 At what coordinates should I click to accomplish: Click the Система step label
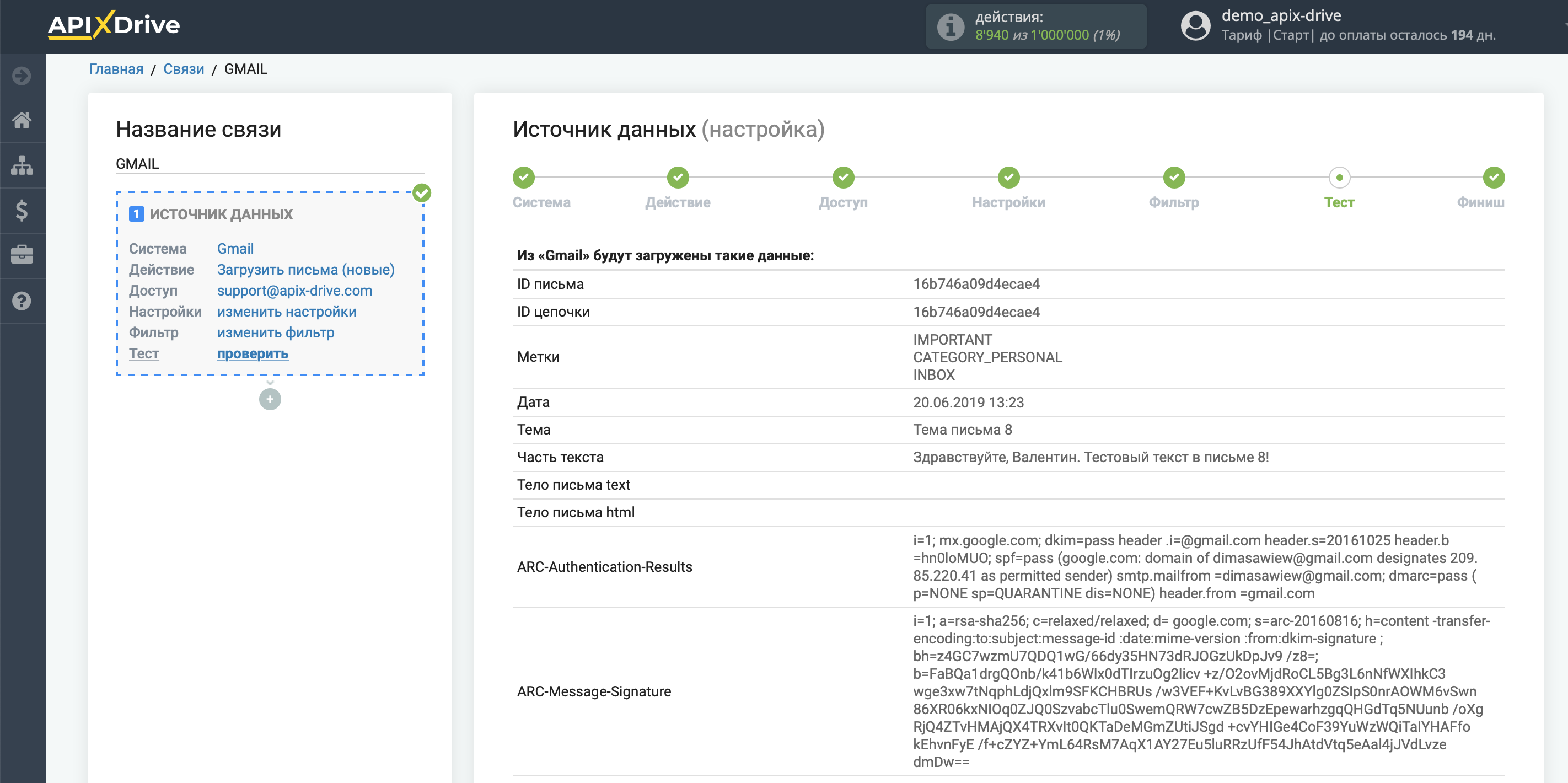coord(541,203)
